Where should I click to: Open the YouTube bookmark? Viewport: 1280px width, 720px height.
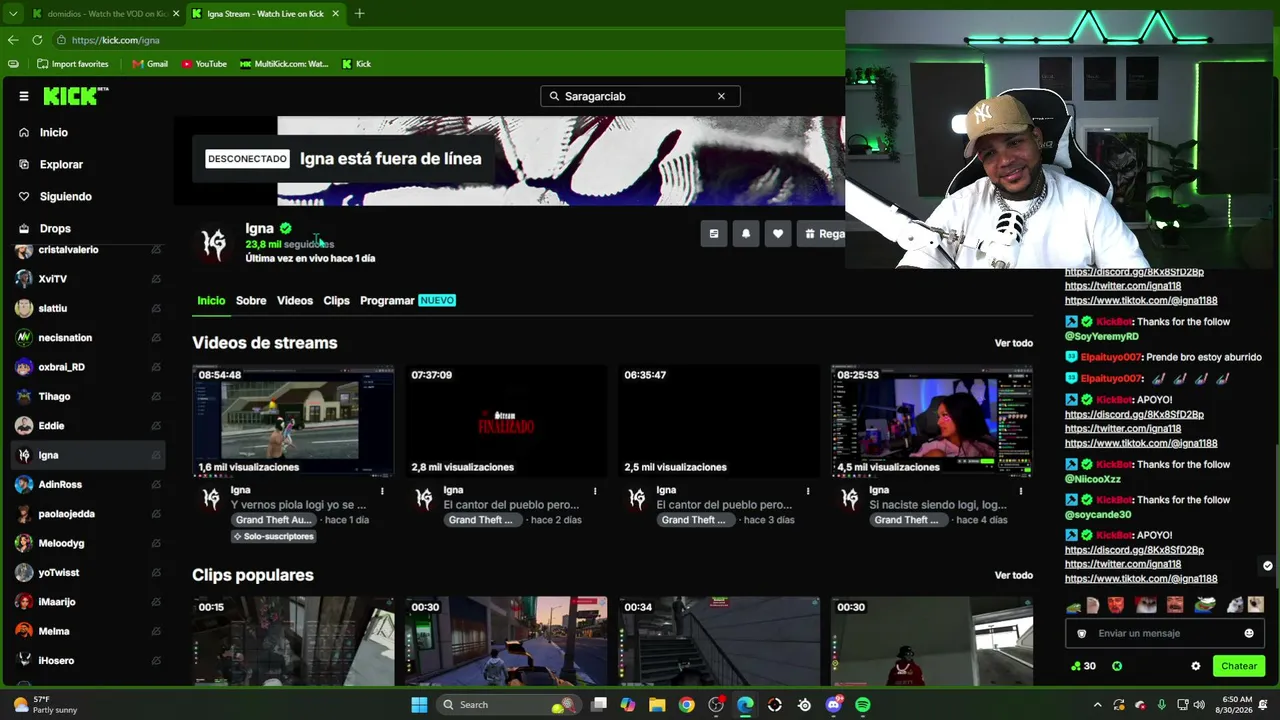click(x=204, y=64)
